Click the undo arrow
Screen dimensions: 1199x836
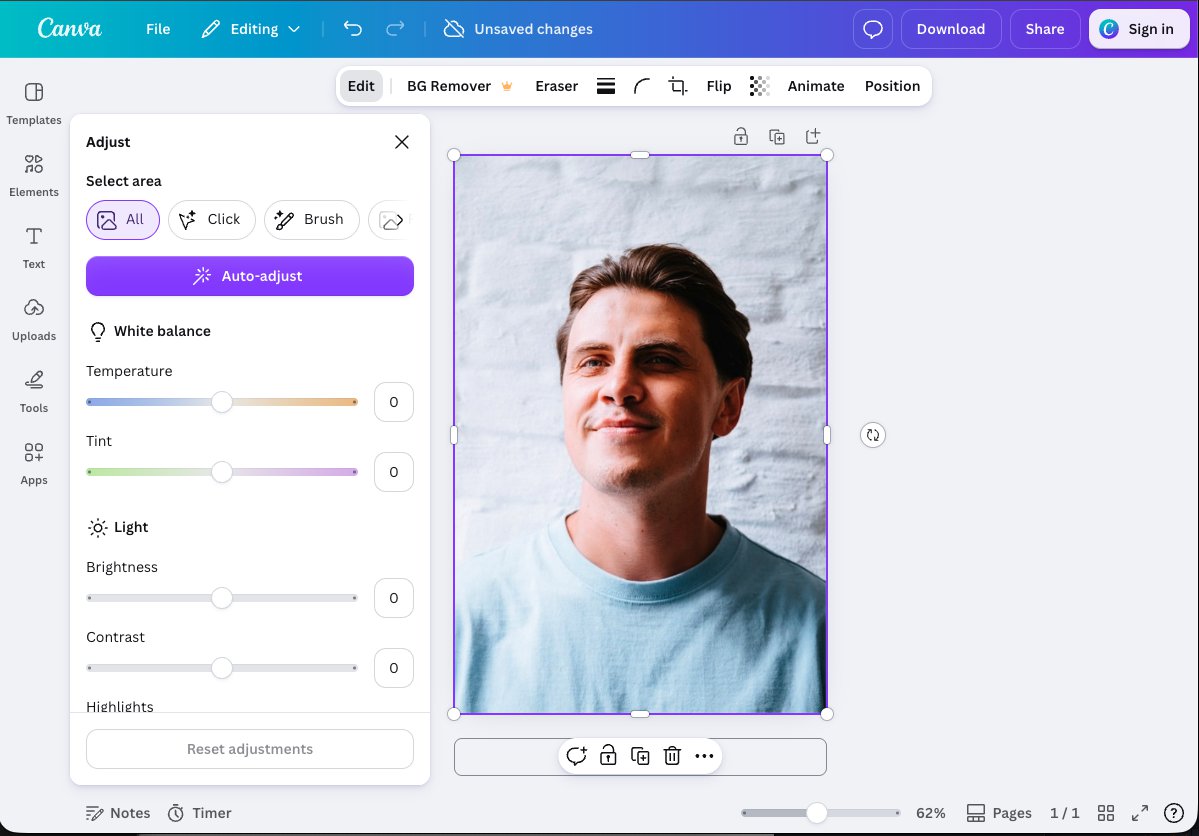(x=353, y=29)
